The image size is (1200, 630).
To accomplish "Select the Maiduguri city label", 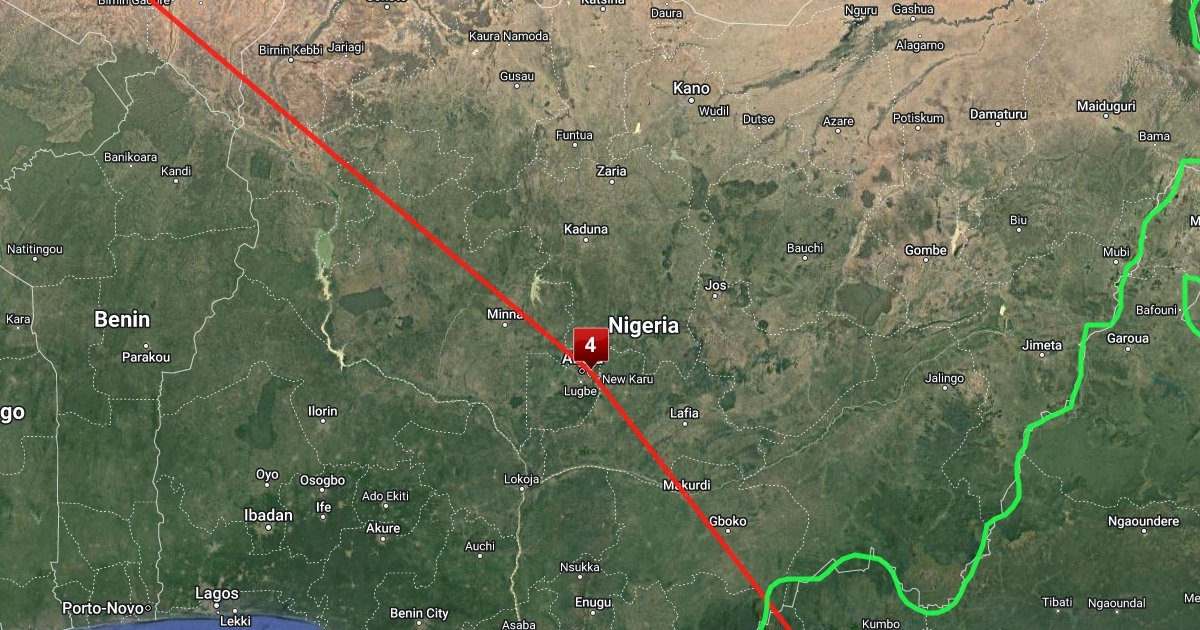I will 1106,106.
